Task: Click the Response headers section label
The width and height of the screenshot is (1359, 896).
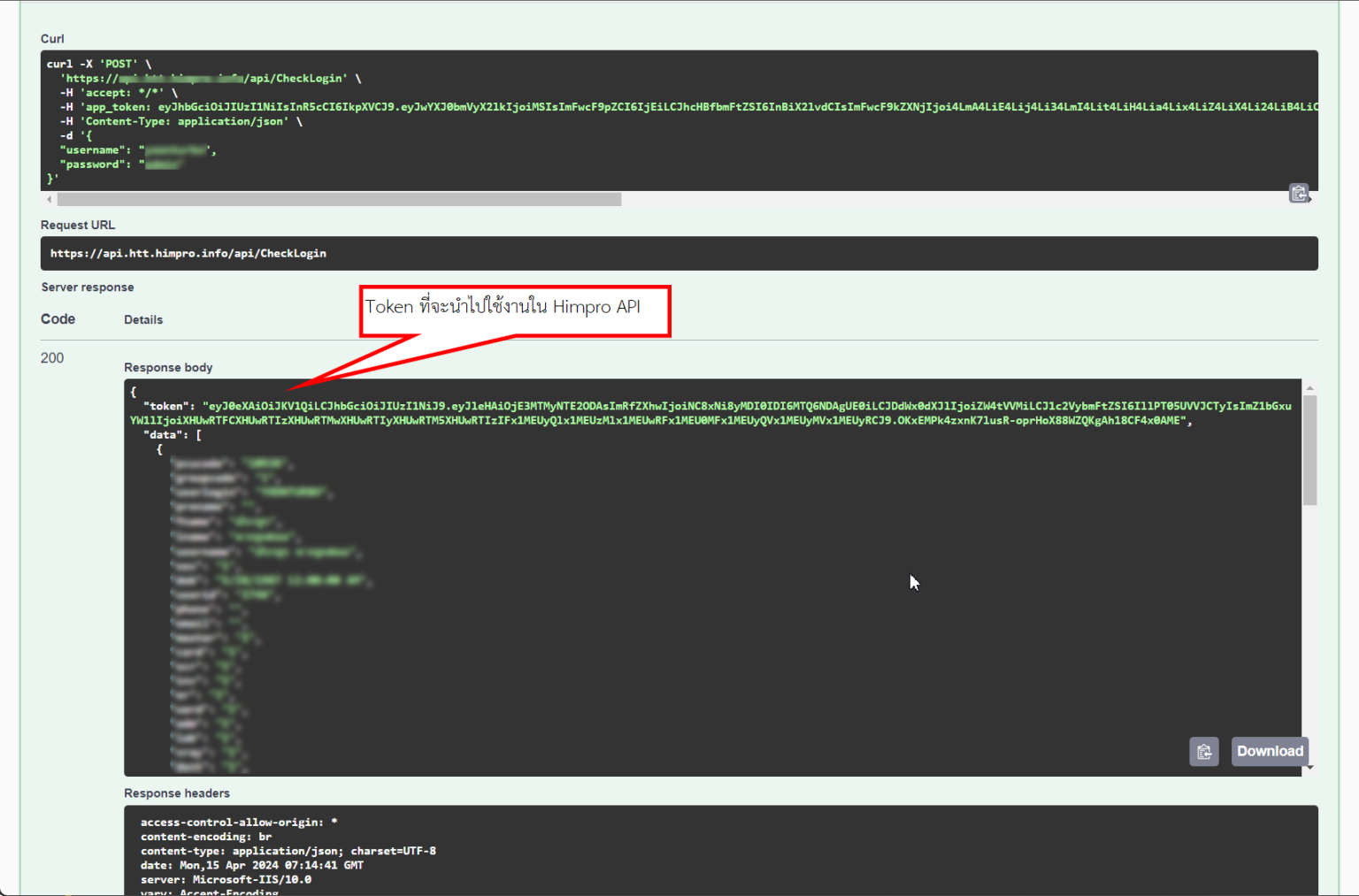Action: [176, 793]
